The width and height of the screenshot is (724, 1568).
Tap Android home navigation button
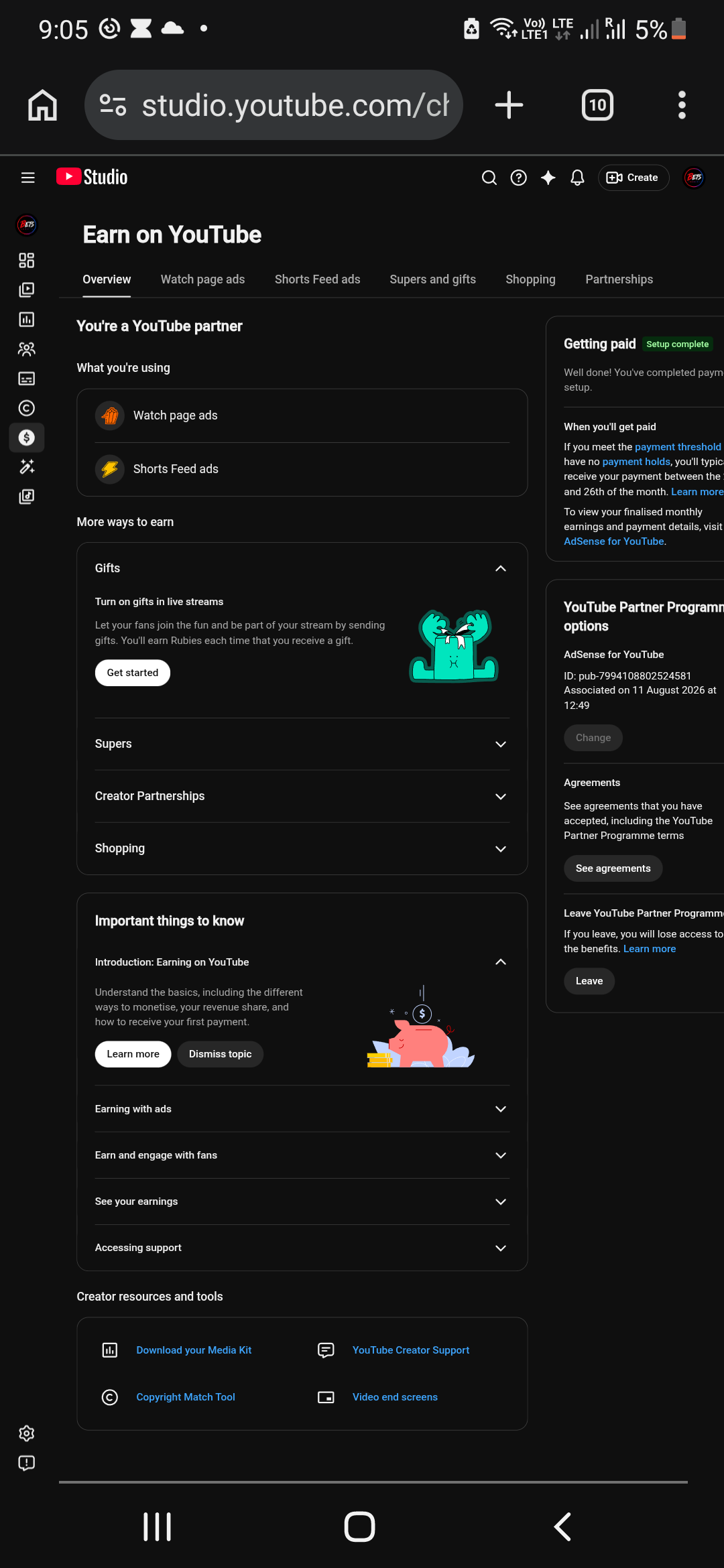pos(360,1527)
